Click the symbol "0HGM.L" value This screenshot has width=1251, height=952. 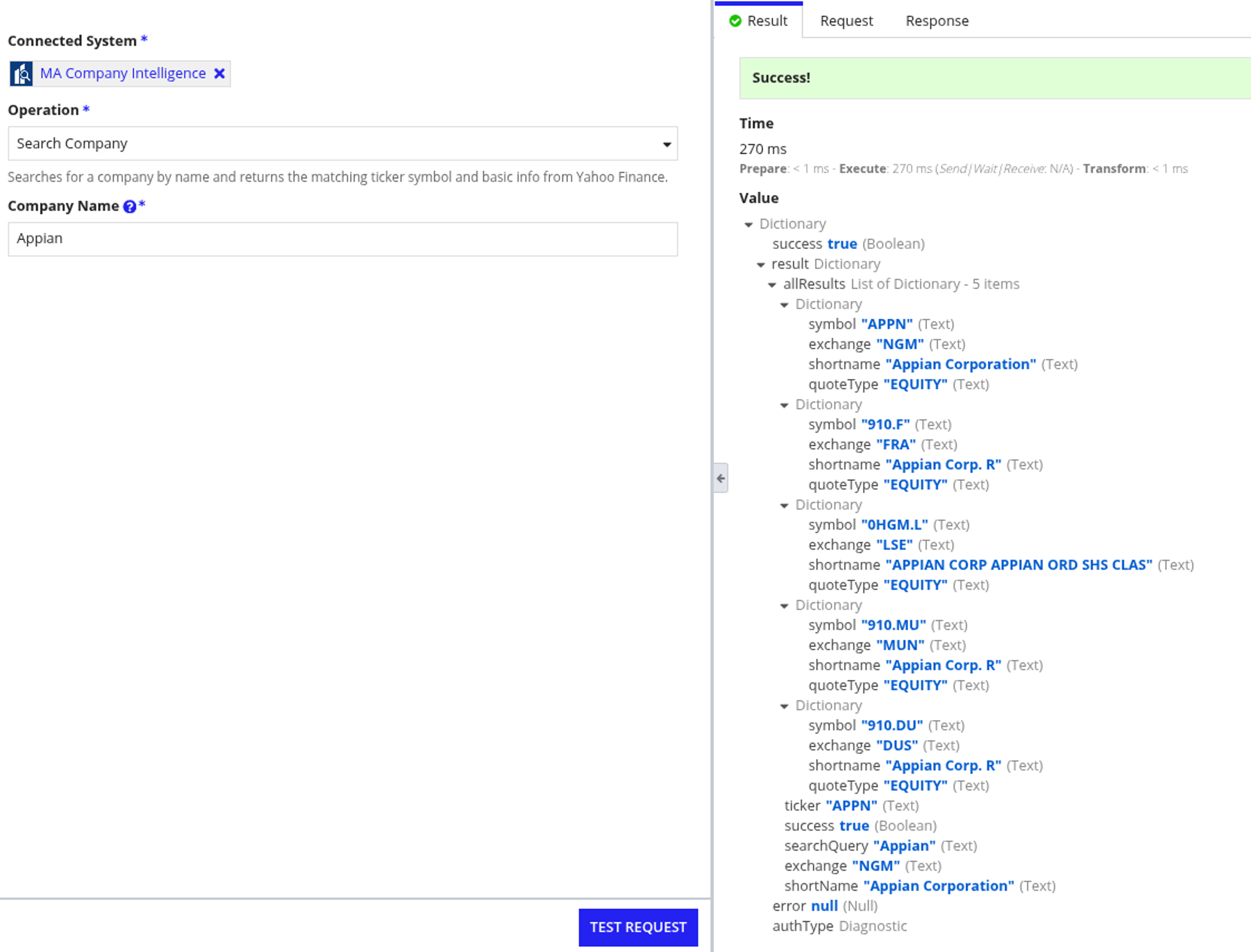point(895,525)
